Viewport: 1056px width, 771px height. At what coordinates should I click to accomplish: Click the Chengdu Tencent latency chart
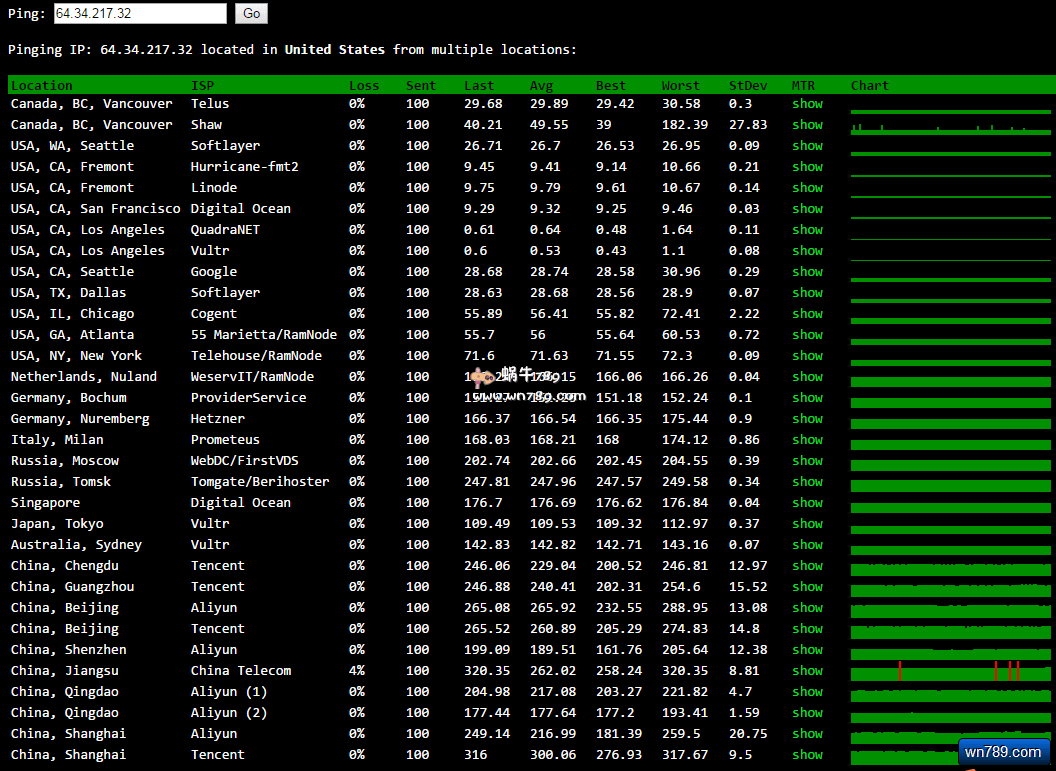pos(950,567)
